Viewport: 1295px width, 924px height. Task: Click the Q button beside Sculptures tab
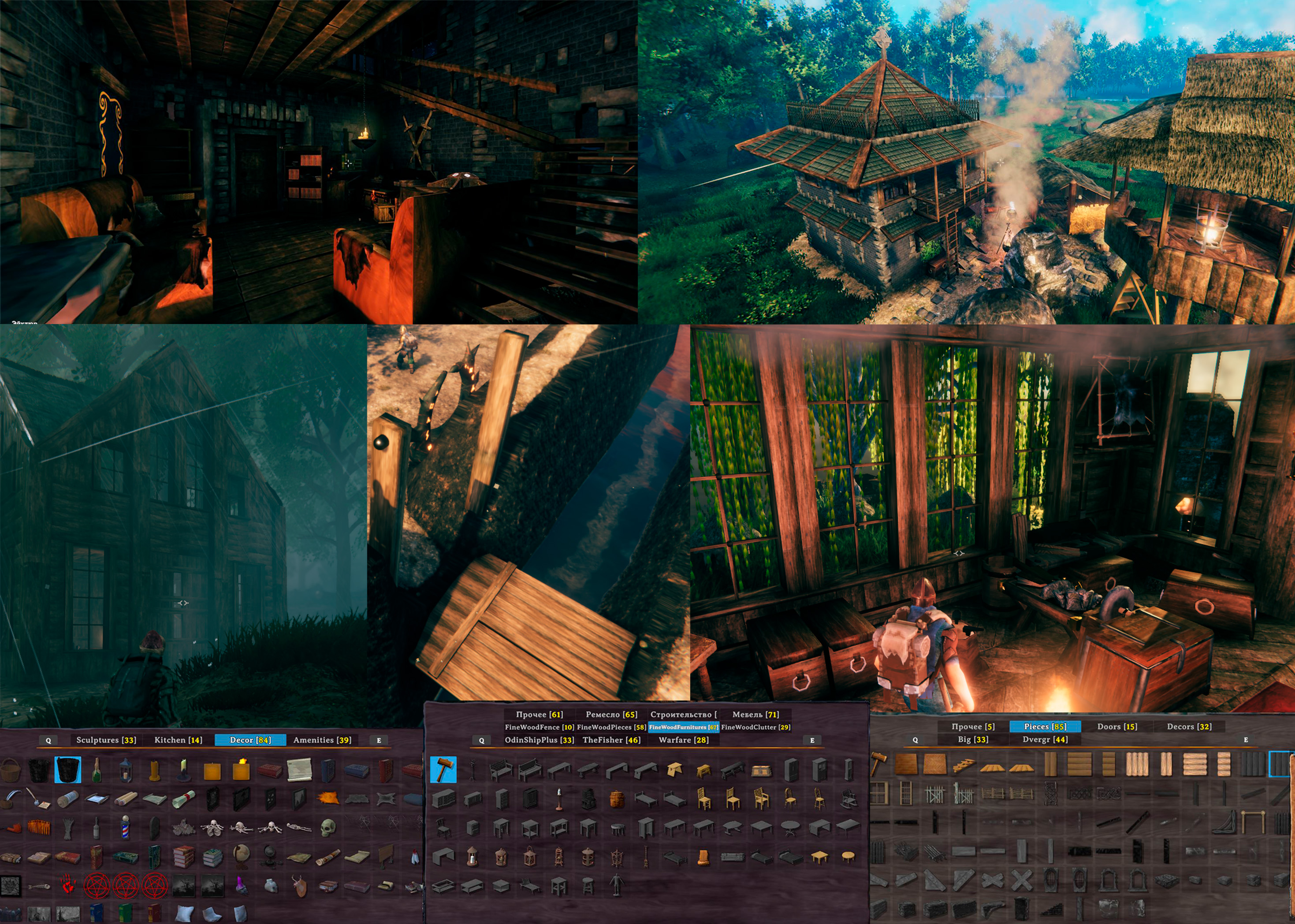[x=48, y=741]
